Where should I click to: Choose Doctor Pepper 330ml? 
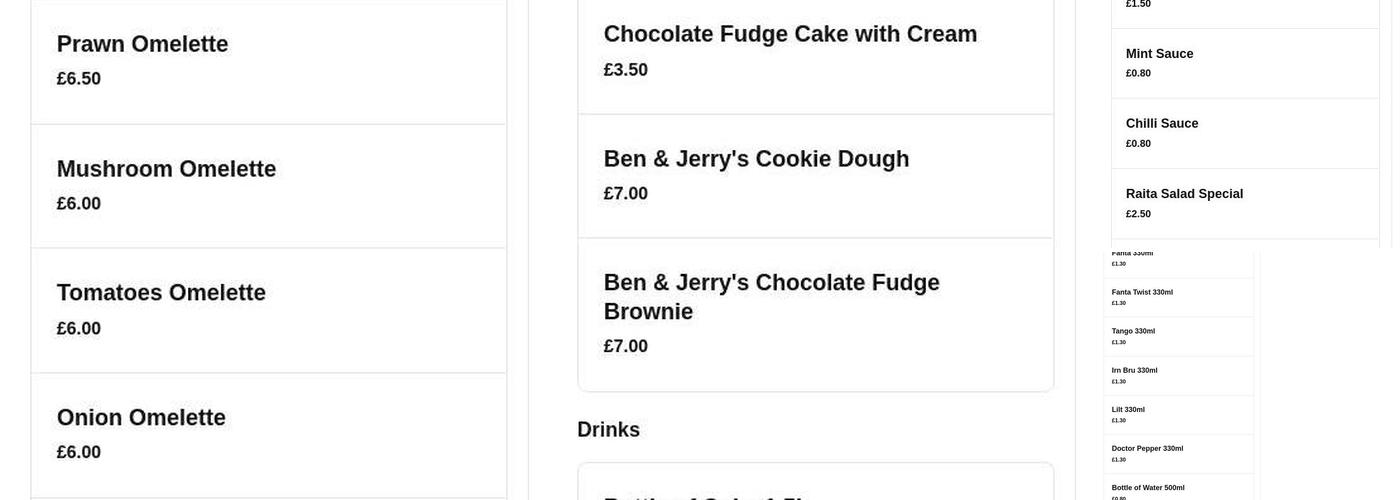point(1147,448)
